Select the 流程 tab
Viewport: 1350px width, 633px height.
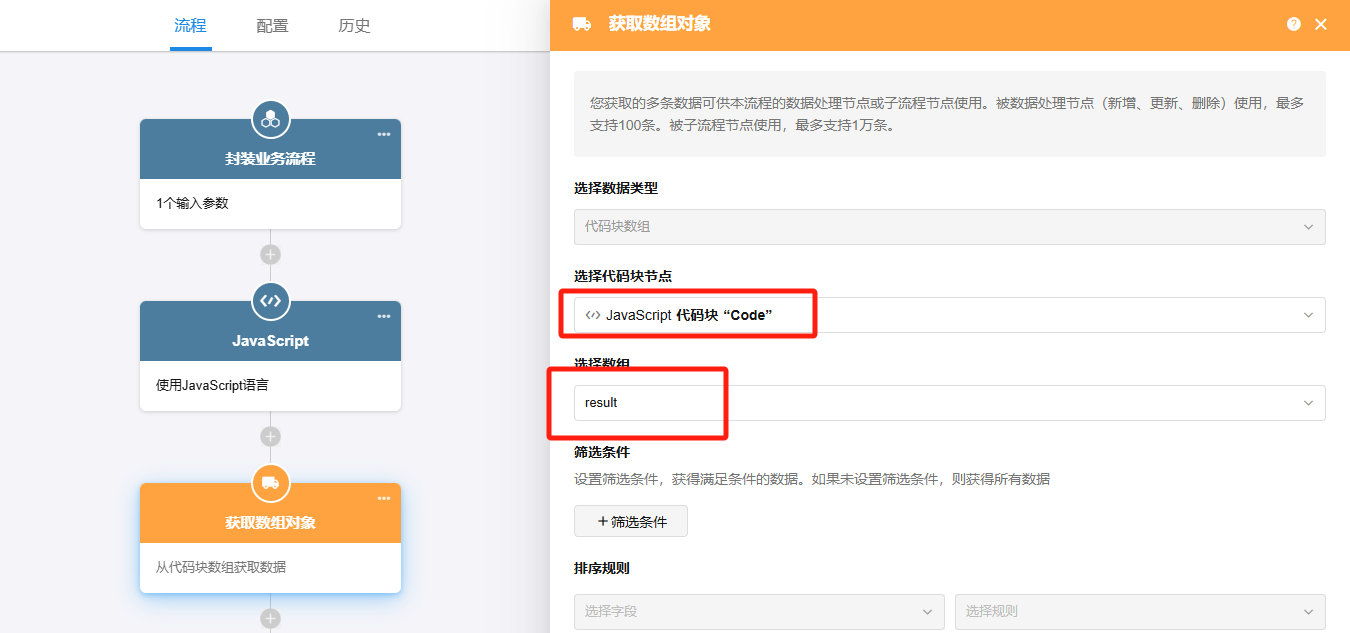(190, 26)
